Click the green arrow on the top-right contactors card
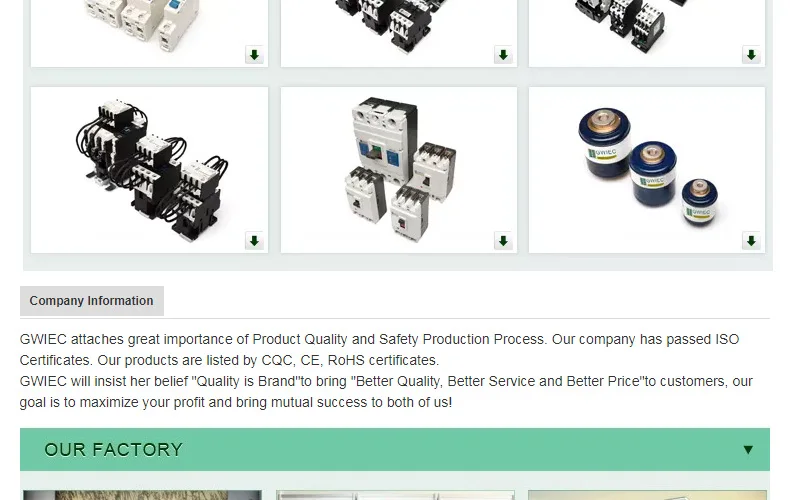Screen dimensions: 790x500 click(x=751, y=55)
